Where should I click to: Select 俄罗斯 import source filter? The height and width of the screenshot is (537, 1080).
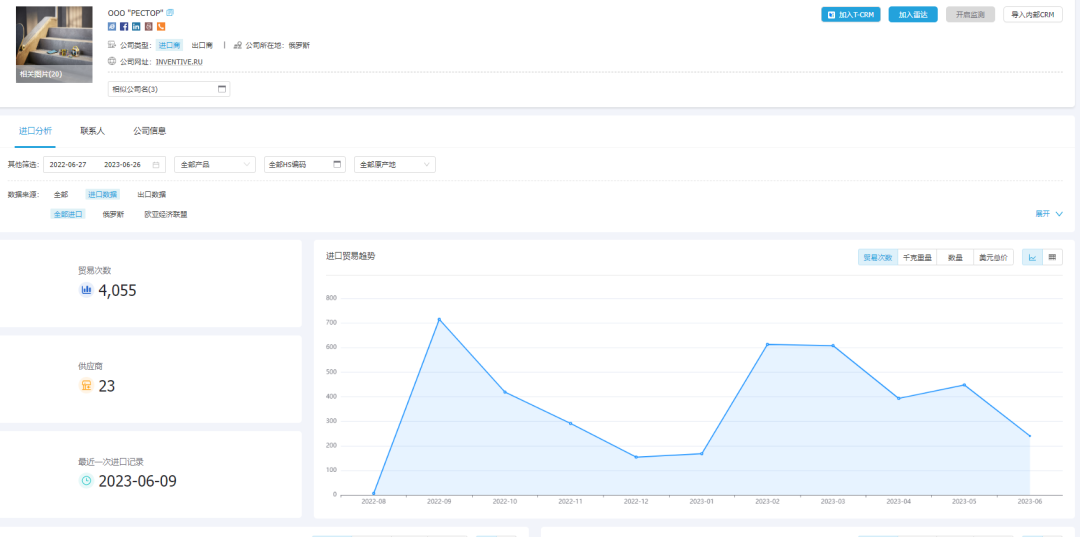coord(113,214)
